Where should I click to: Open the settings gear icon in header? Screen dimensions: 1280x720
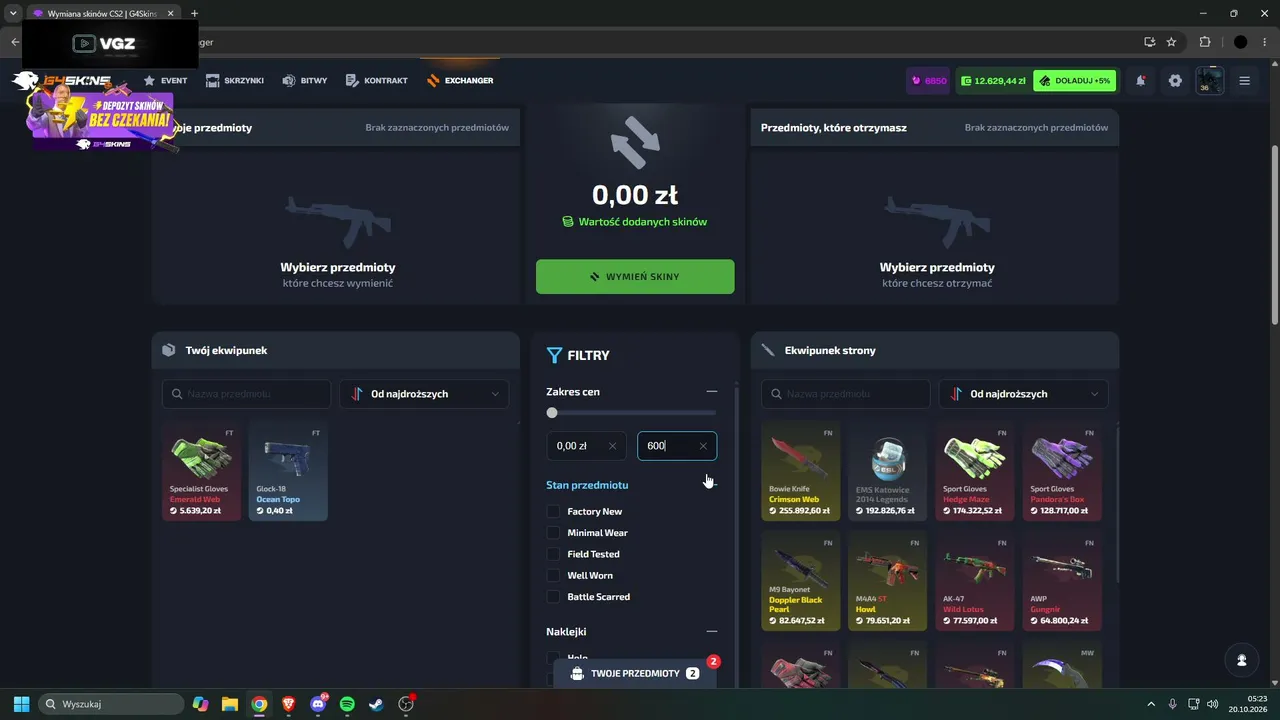[x=1175, y=81]
